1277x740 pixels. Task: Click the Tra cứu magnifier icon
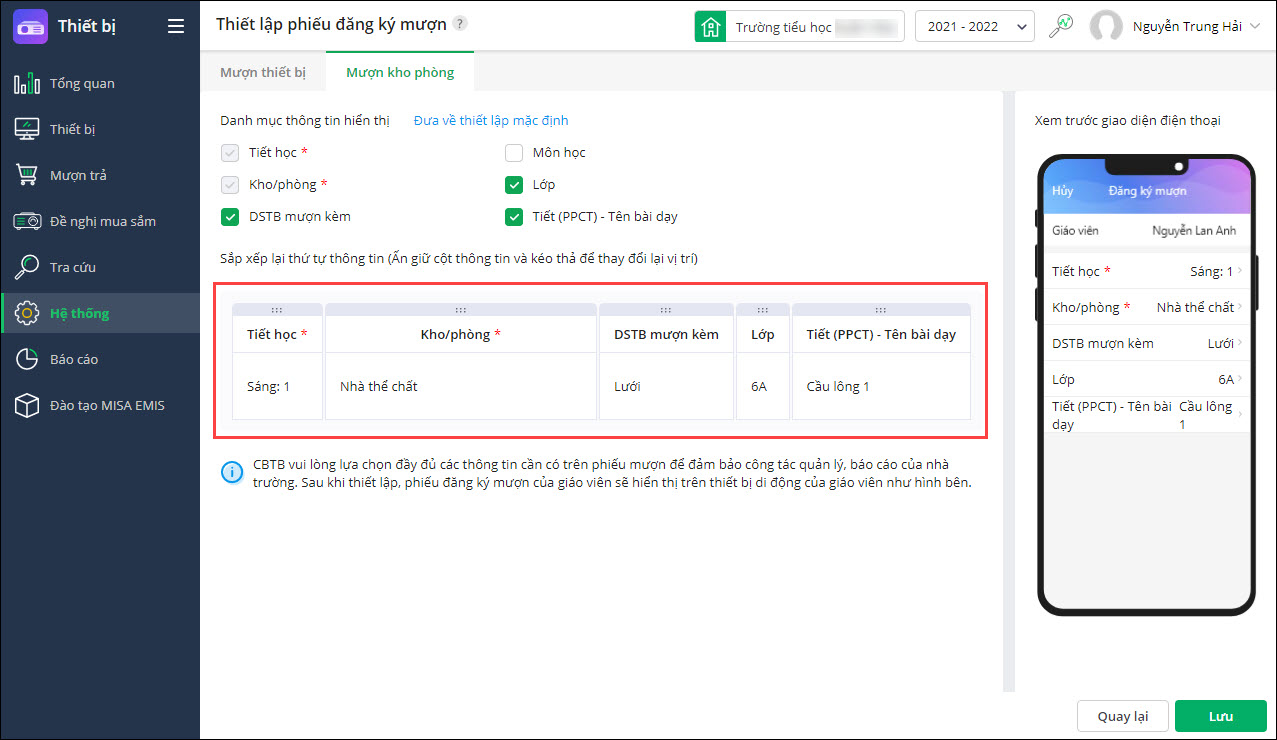tap(27, 267)
